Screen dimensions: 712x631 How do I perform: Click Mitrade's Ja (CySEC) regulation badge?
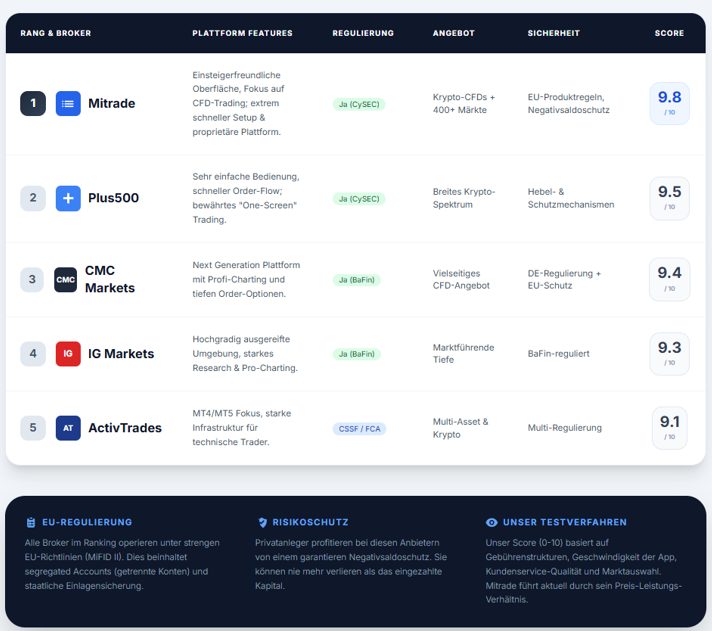point(360,104)
